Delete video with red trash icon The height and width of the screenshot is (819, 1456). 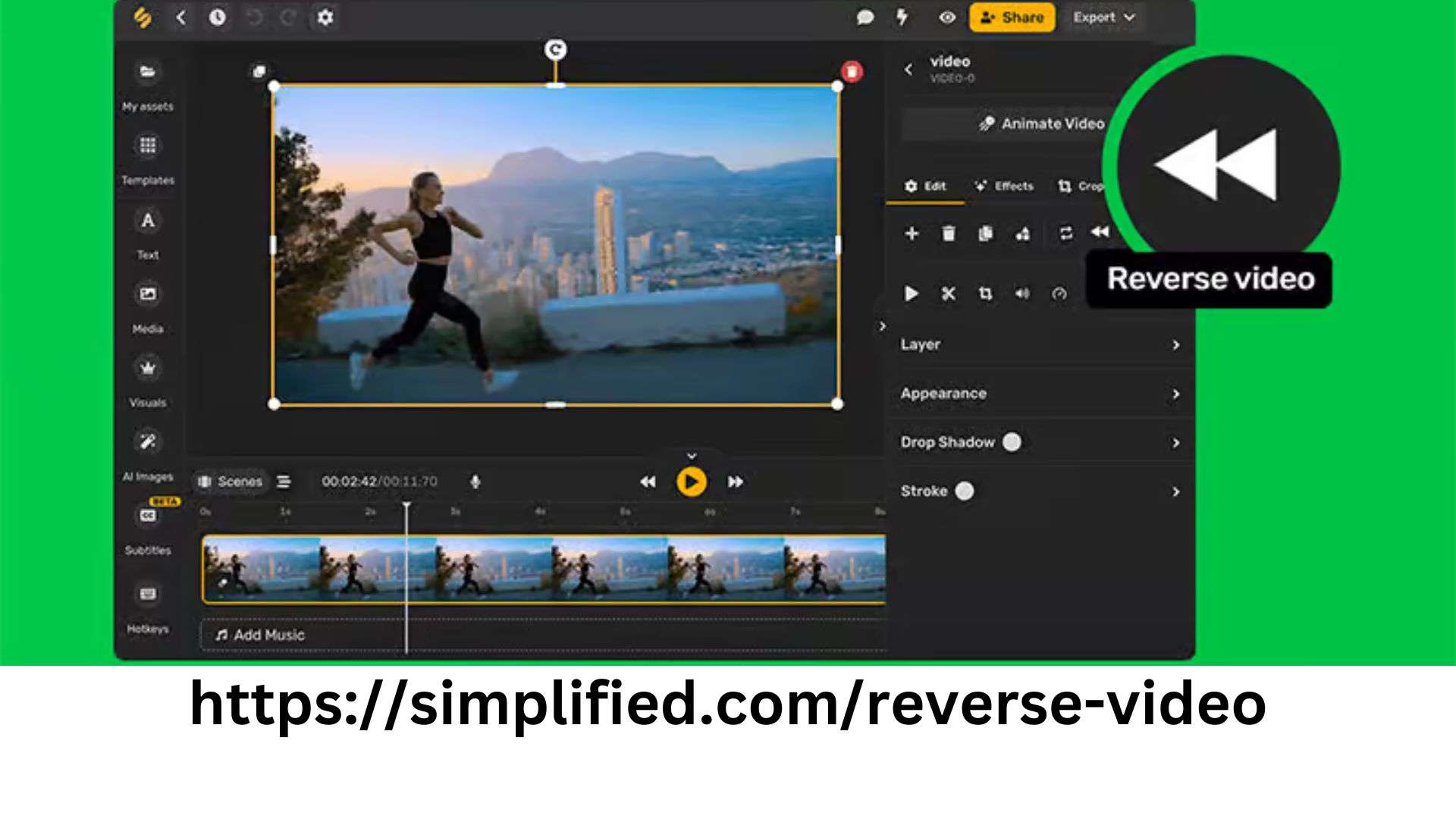(852, 71)
